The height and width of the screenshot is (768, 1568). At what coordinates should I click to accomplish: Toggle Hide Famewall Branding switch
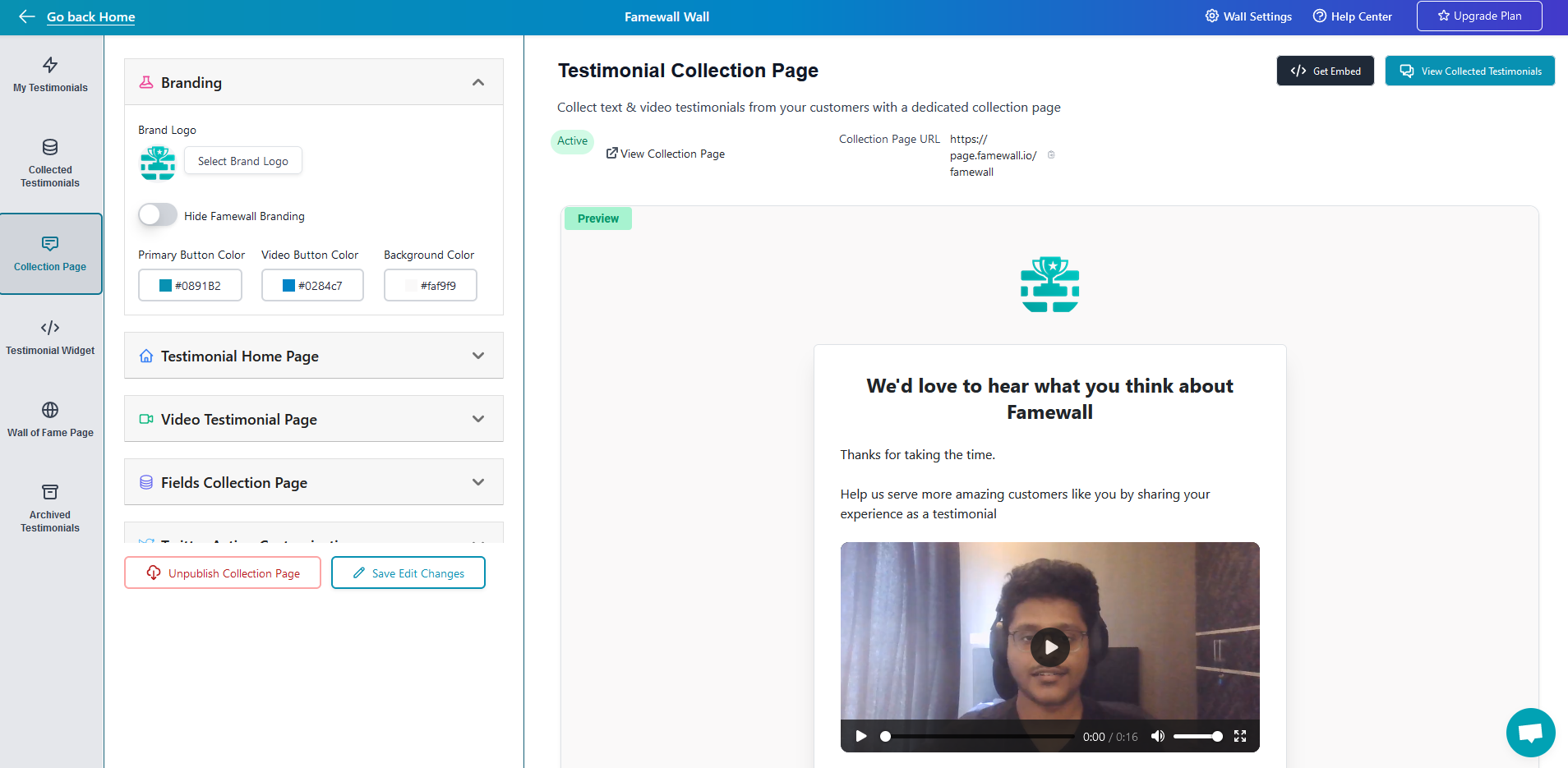coord(158,215)
